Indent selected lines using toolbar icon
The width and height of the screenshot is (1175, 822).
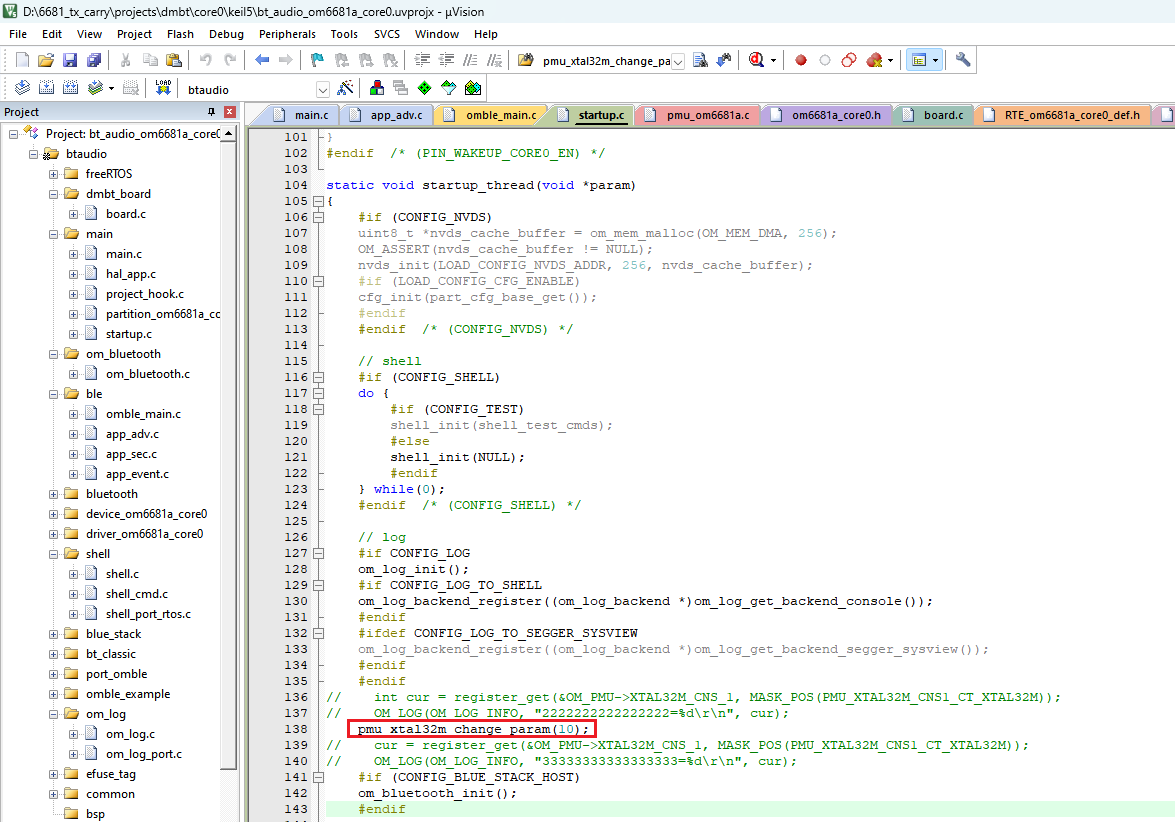tap(423, 60)
